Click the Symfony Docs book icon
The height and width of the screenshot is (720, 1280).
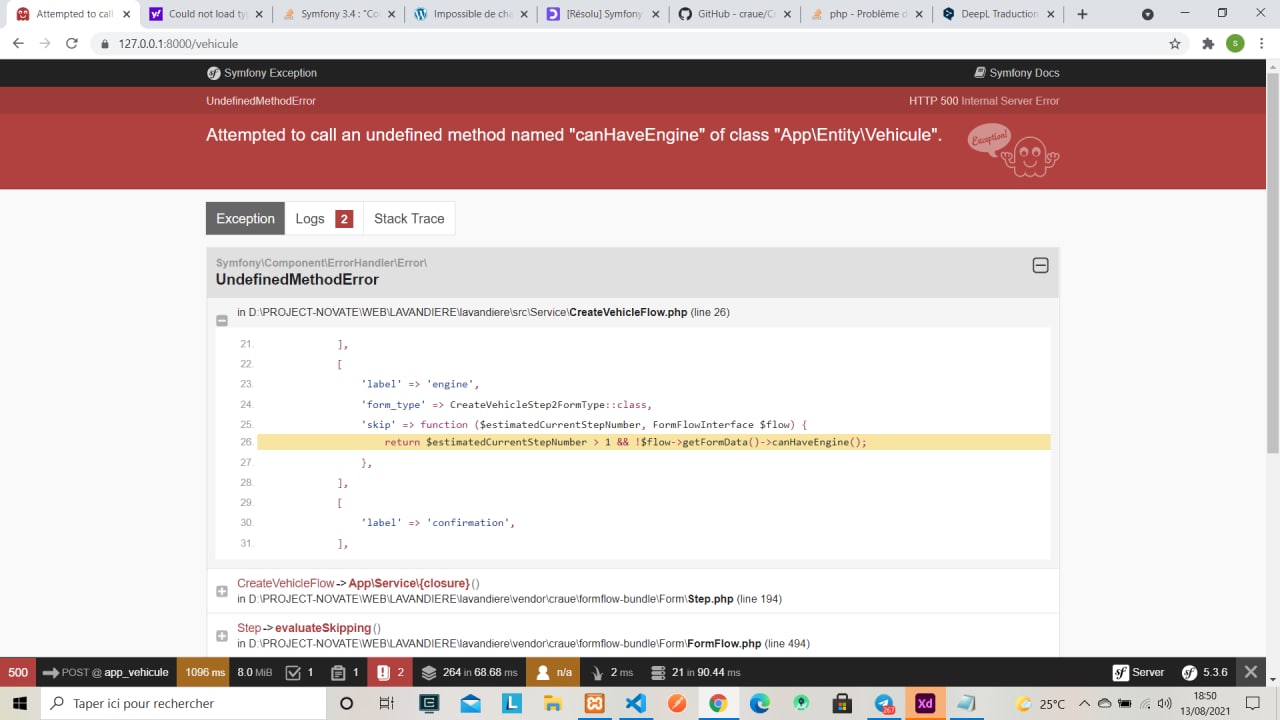click(x=980, y=73)
